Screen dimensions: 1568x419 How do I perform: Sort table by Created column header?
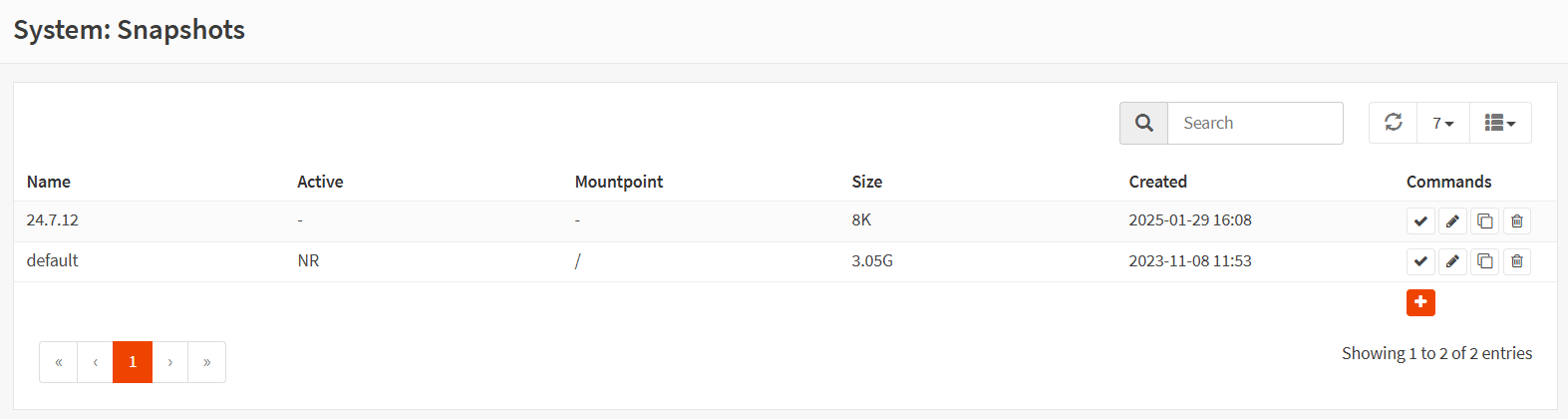coord(1157,182)
